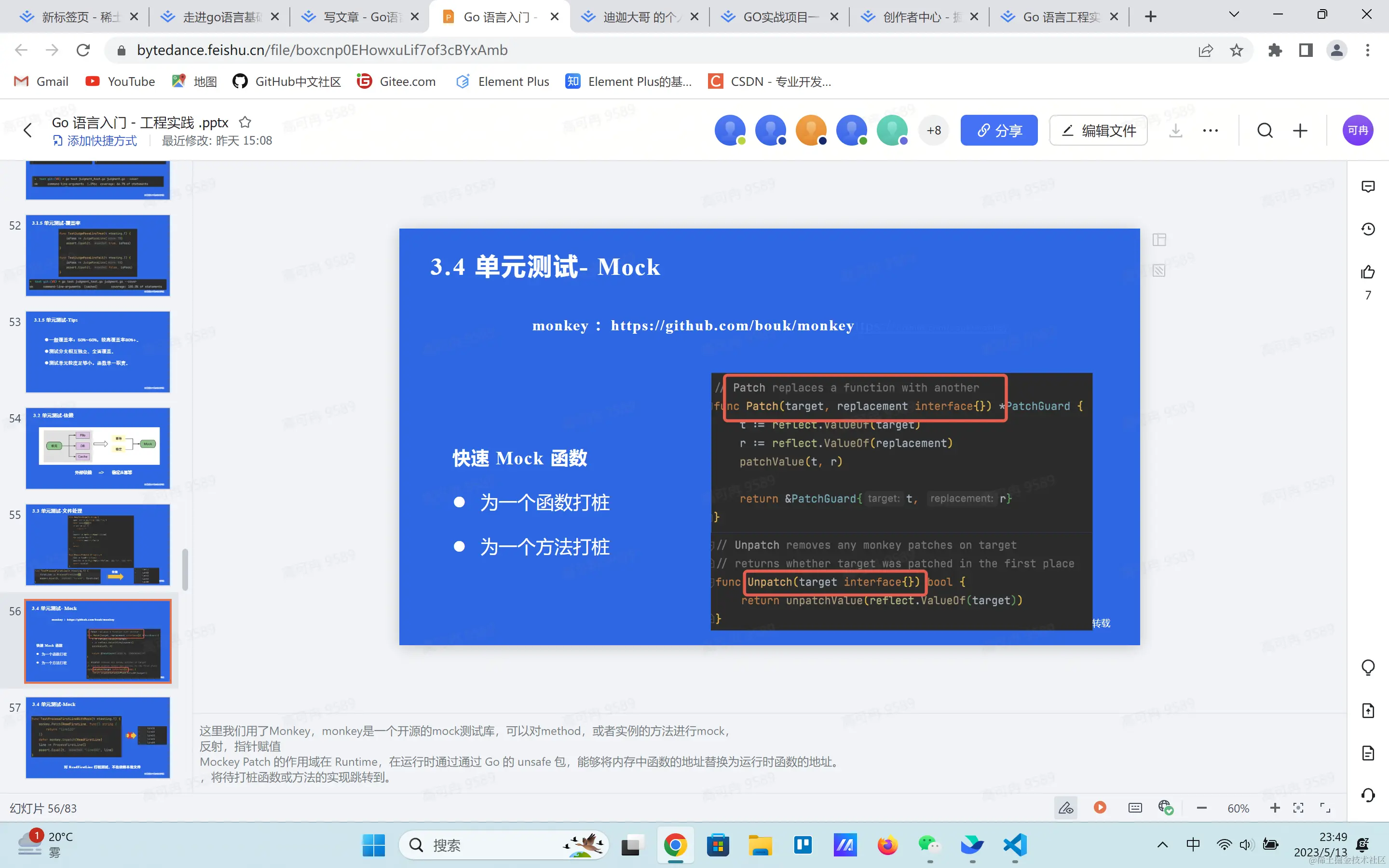Open the three-dots more options menu
1389x868 pixels.
coord(1211,130)
